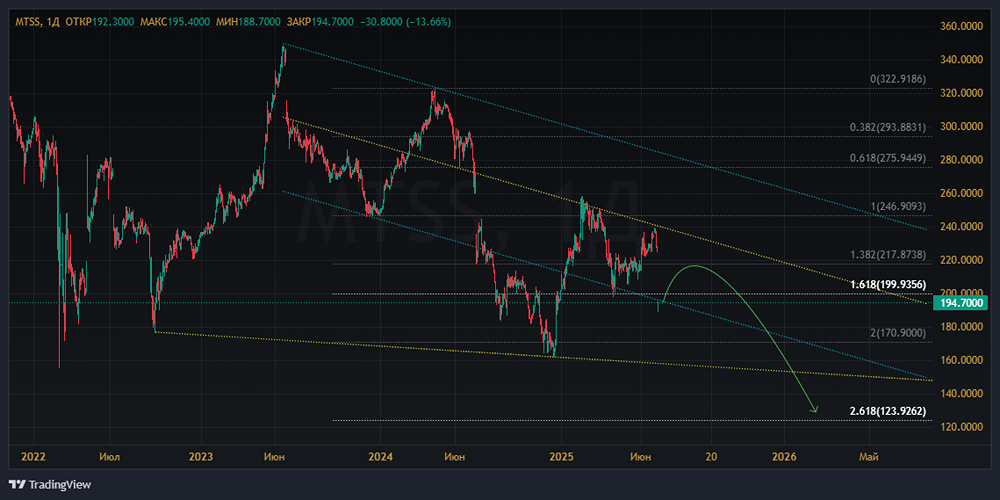Click the 0(322.9186) Fibonacci level label
1000x500 pixels.
[x=898, y=79]
